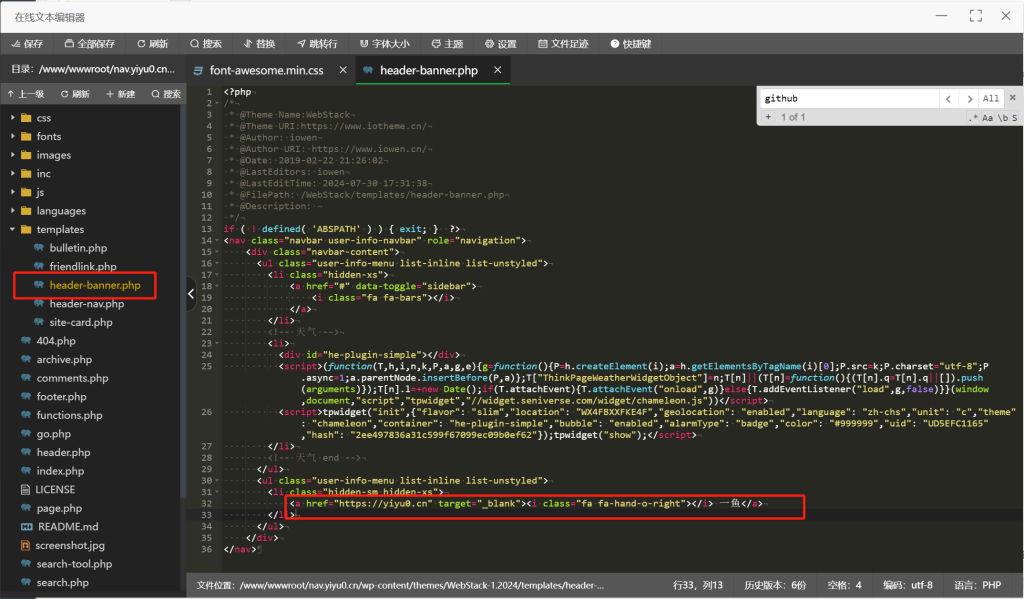Open README.md in the file tree
This screenshot has height=599, width=1024.
[68, 526]
